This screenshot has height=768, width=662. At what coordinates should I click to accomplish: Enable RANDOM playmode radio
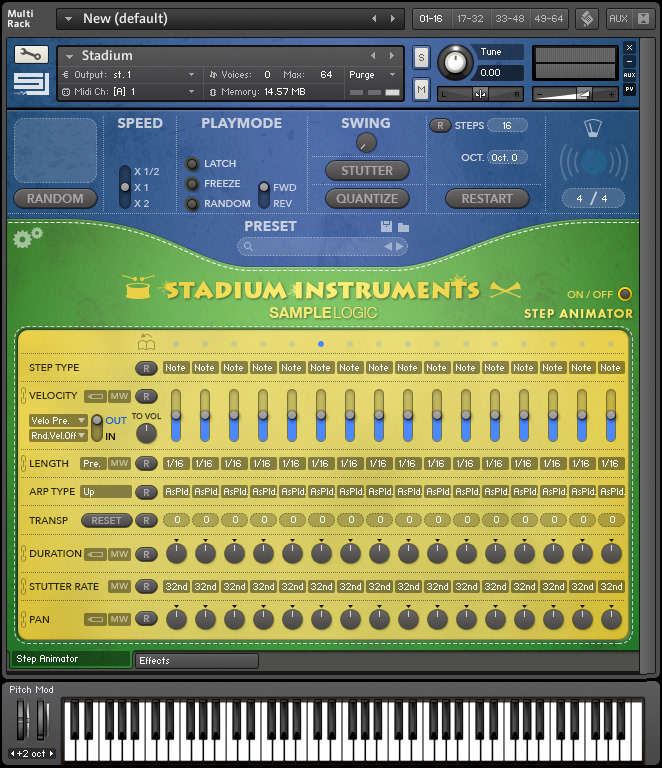(x=192, y=203)
